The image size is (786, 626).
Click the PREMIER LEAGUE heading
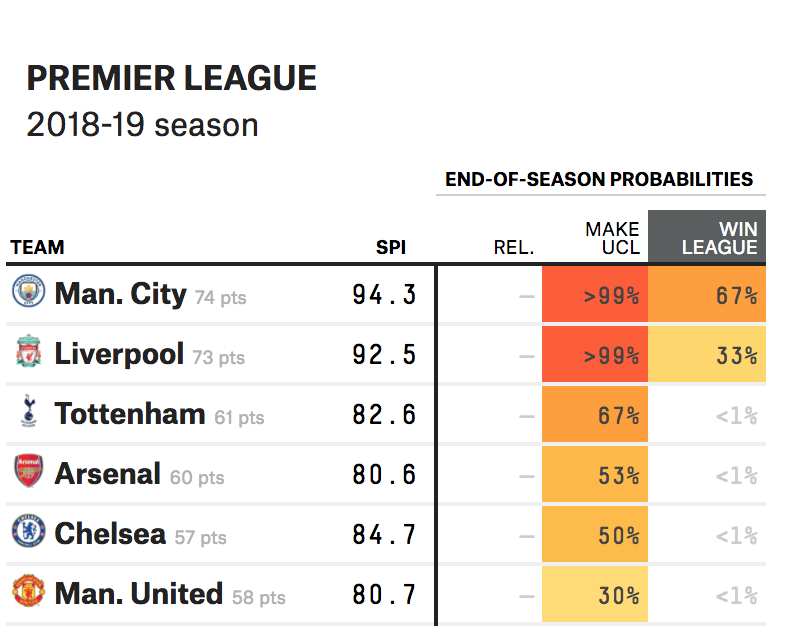(x=171, y=78)
